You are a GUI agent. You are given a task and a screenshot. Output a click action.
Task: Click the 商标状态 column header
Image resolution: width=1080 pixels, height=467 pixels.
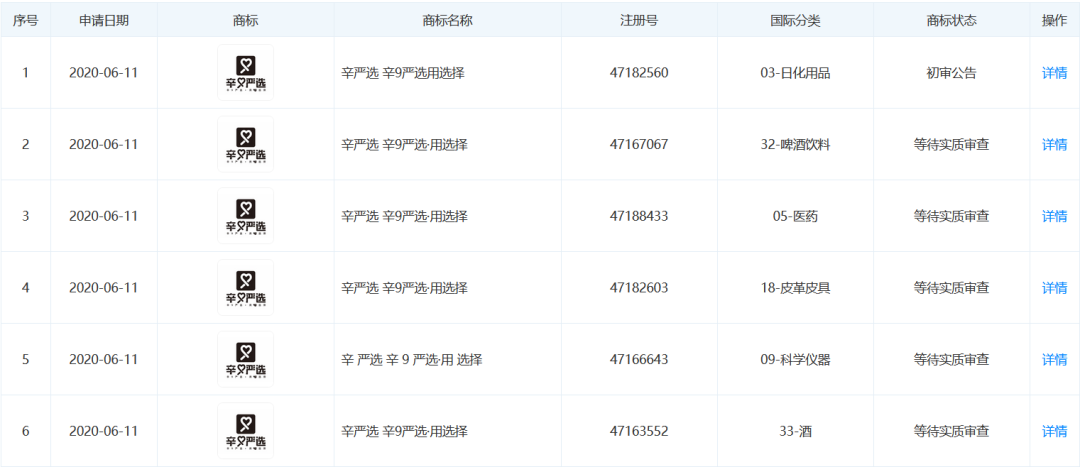tap(951, 20)
